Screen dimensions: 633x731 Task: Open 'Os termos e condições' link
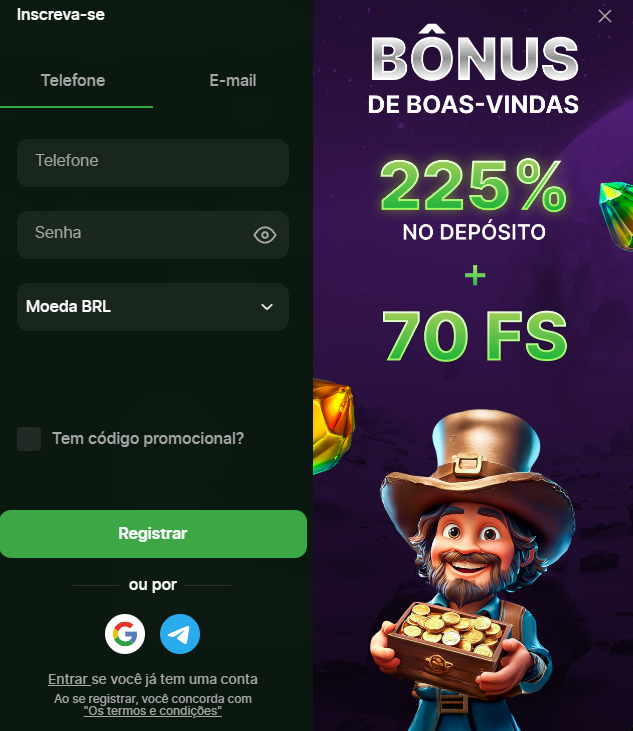(153, 711)
